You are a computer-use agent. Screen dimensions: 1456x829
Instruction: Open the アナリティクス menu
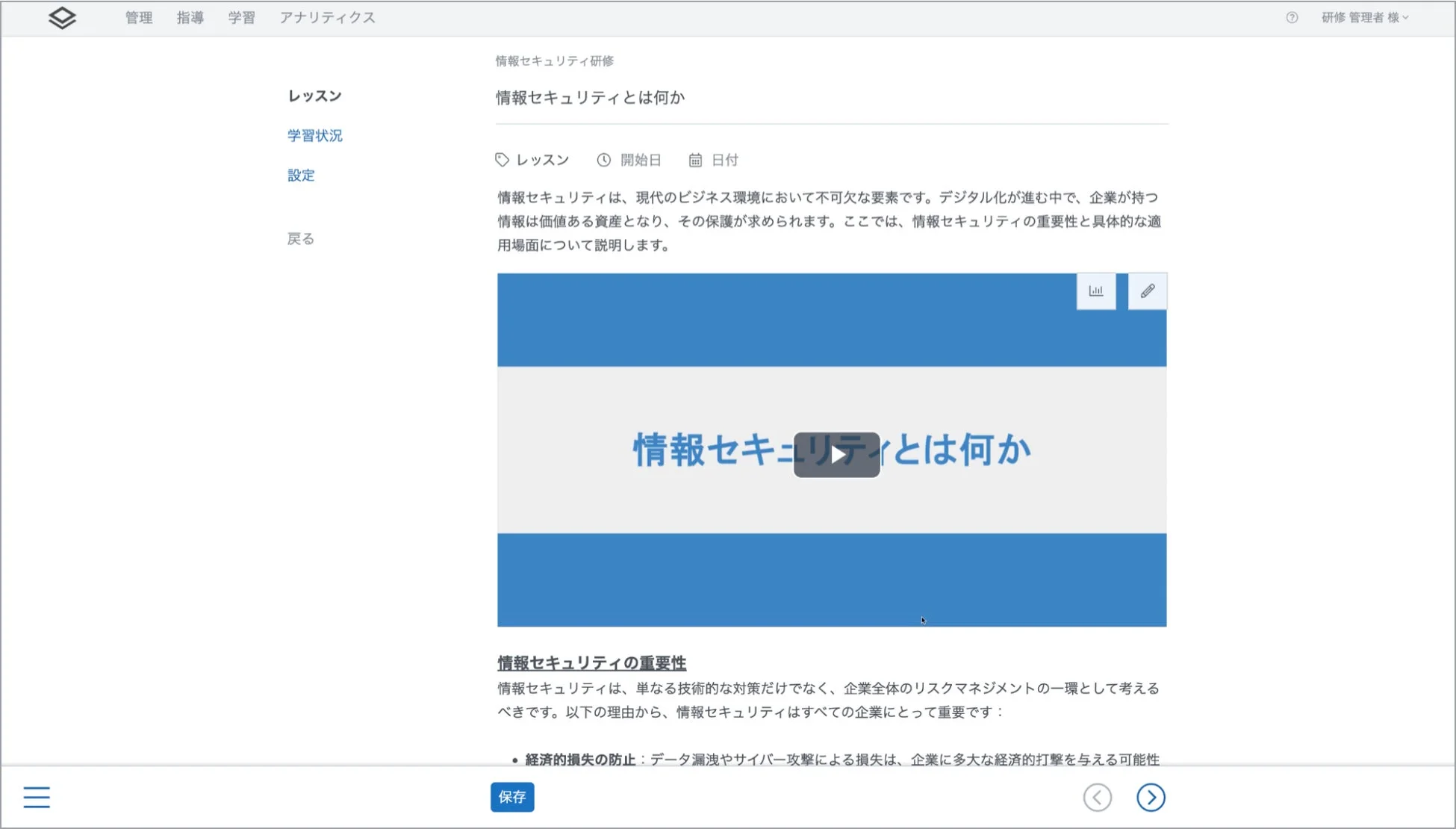(x=328, y=17)
